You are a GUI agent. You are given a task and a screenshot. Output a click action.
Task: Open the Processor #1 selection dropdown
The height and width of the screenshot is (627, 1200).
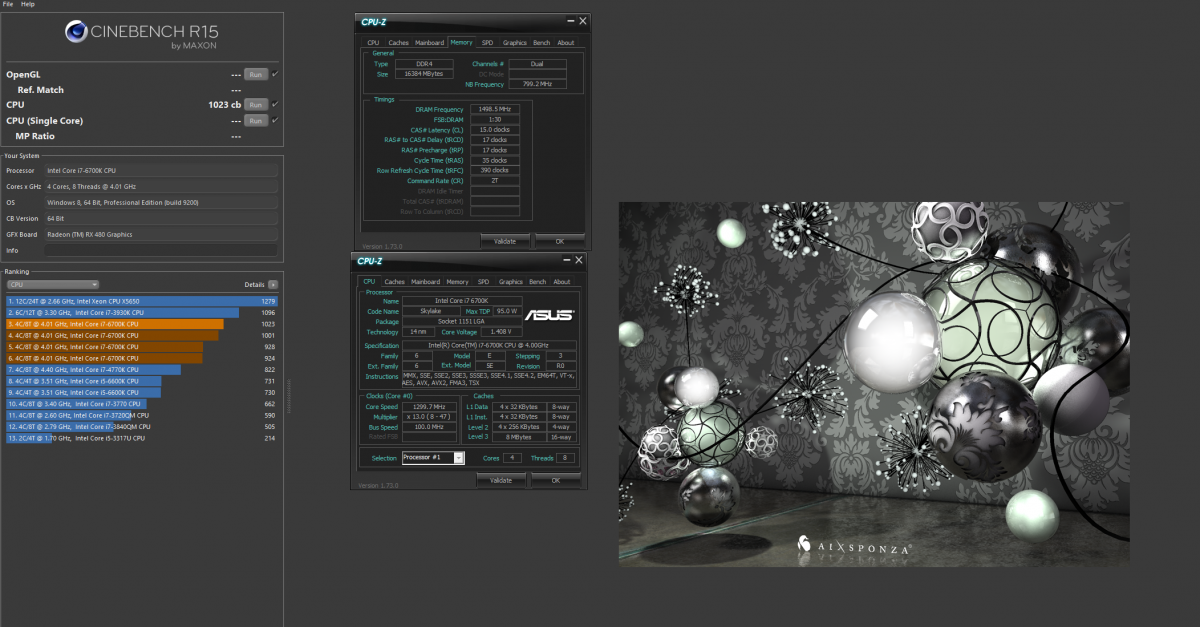433,458
